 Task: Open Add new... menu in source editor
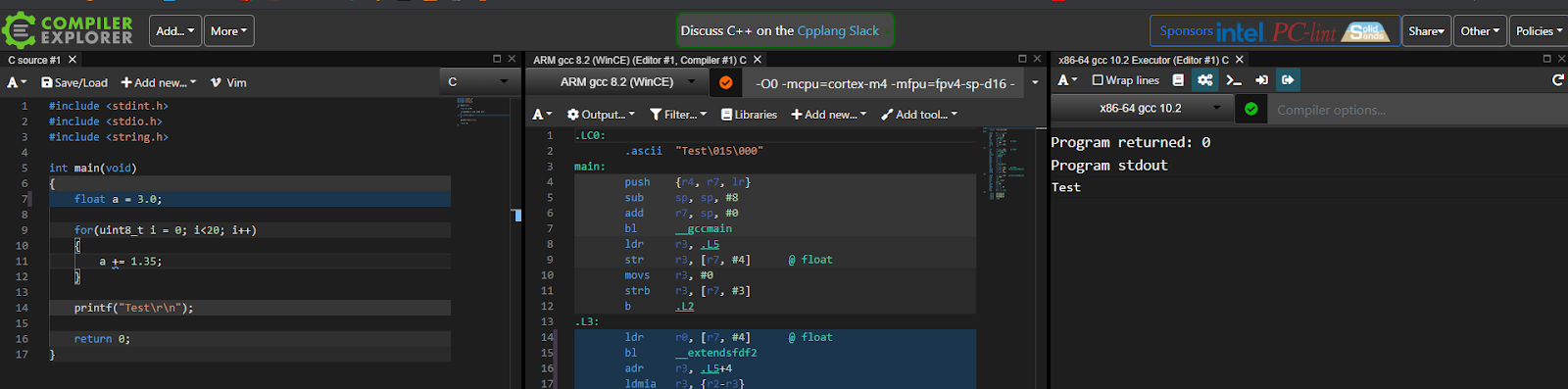point(158,82)
